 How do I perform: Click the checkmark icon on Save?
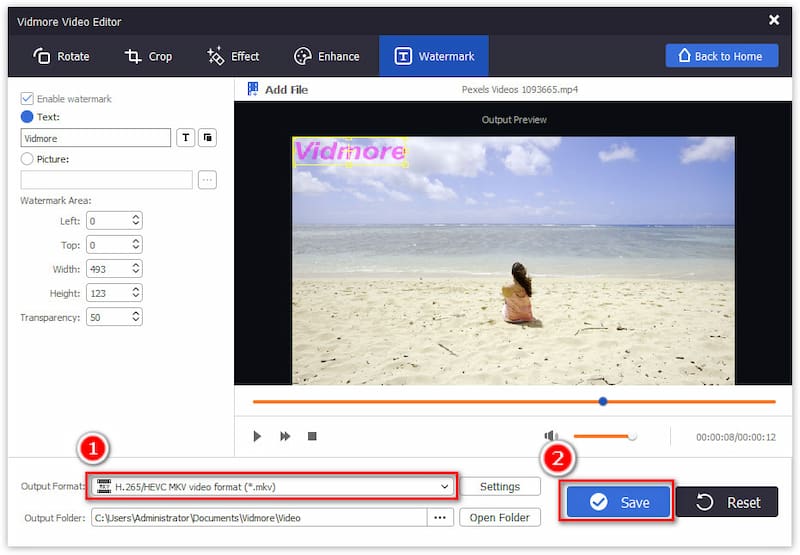(x=598, y=502)
